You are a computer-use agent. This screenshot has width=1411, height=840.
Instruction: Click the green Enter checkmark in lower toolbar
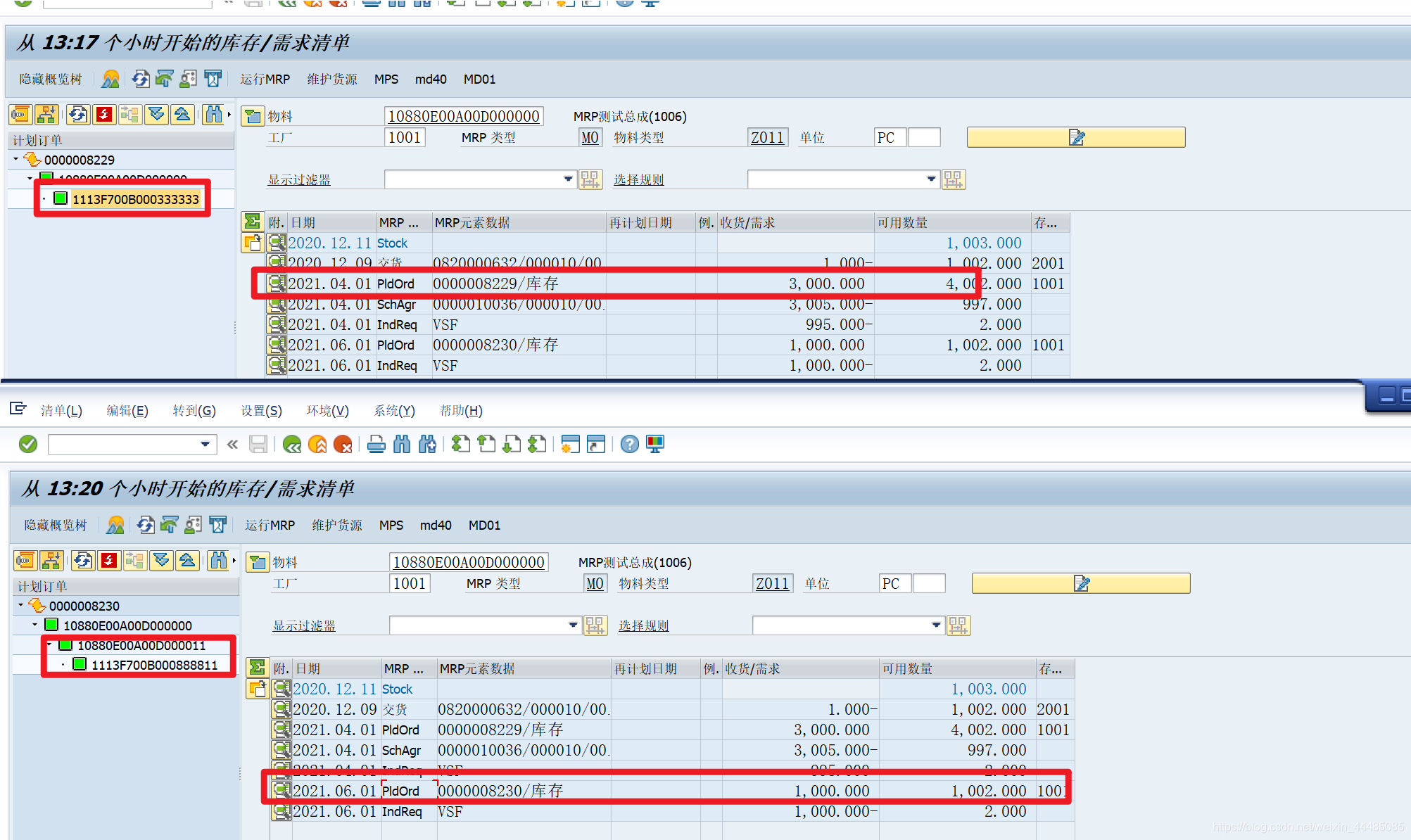28,444
